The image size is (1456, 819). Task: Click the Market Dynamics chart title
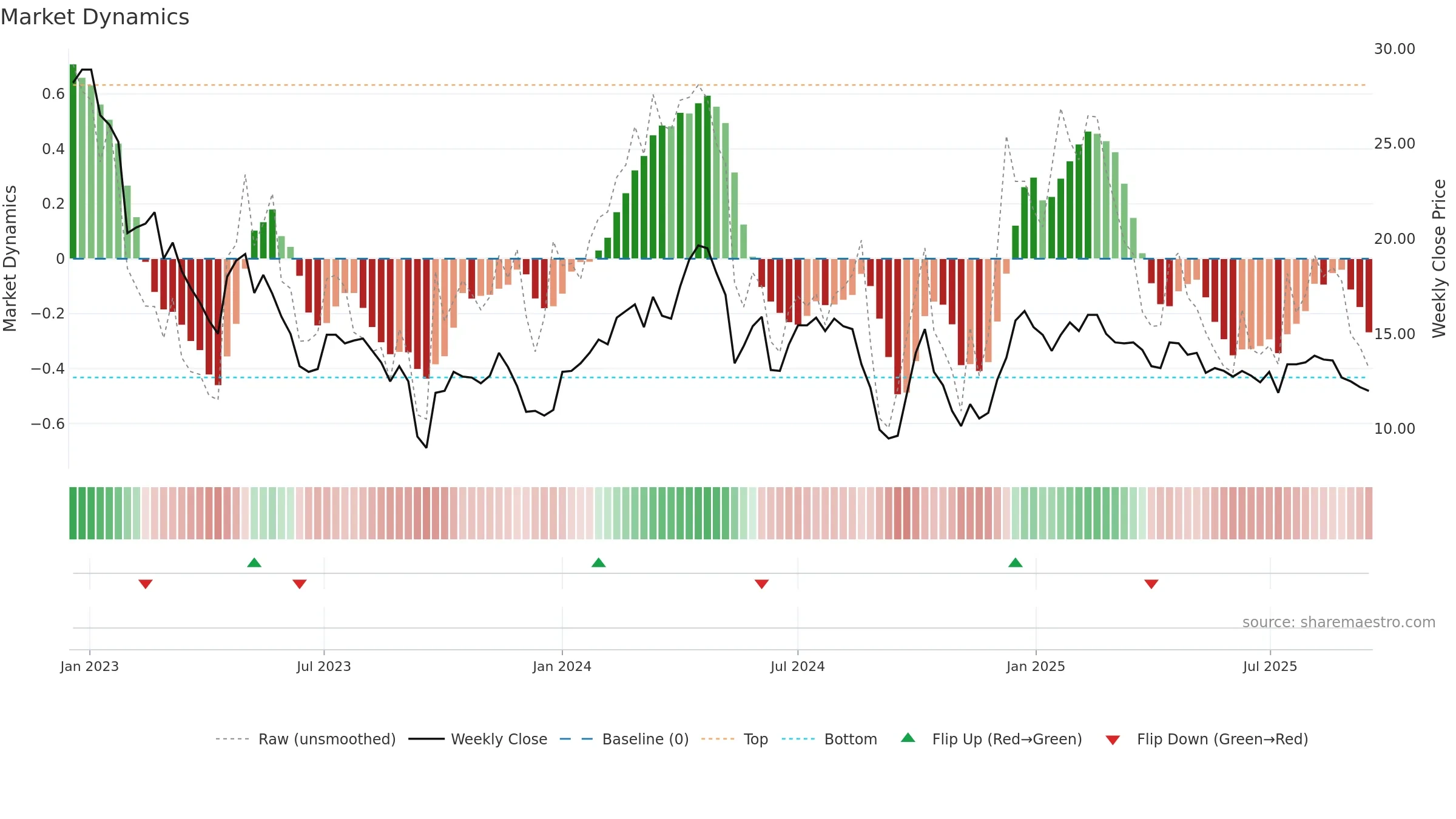click(95, 17)
